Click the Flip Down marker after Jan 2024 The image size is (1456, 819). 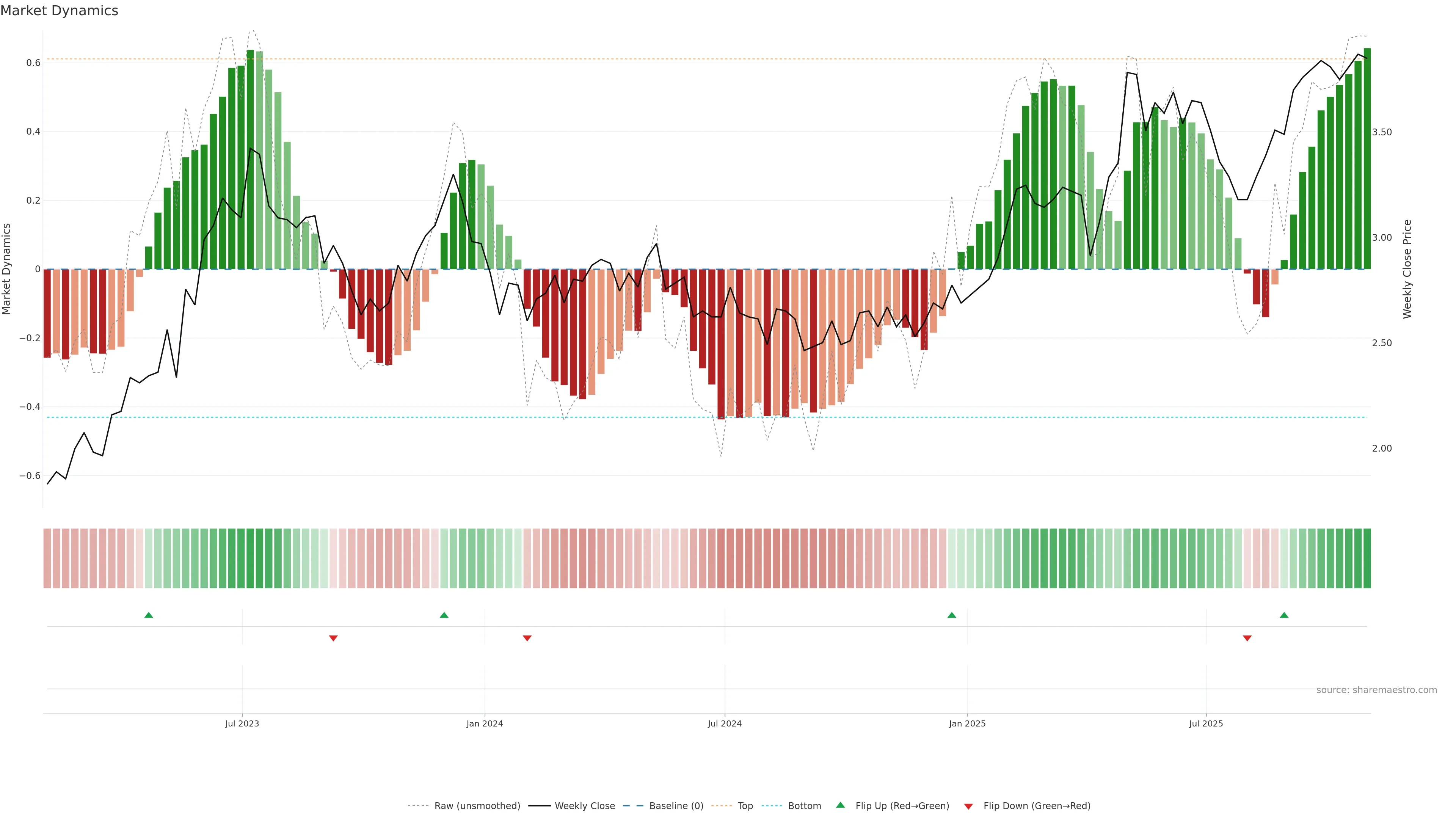[527, 638]
